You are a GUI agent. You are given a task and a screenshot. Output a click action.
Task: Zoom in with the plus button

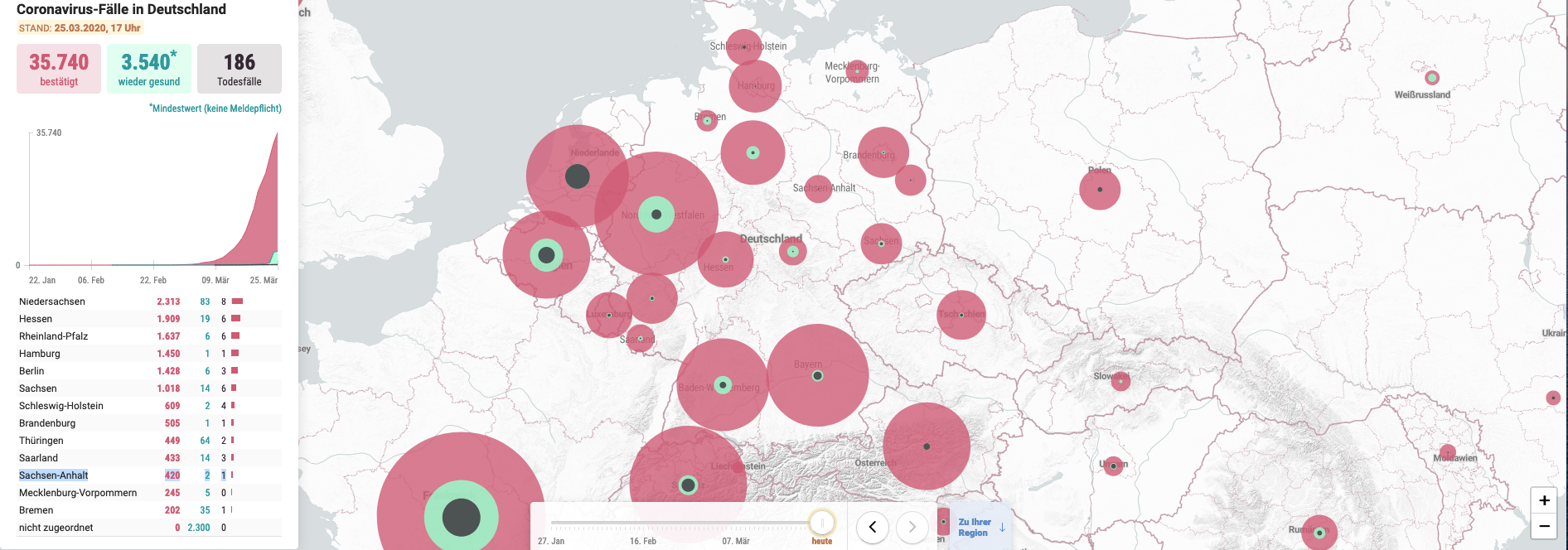1544,500
